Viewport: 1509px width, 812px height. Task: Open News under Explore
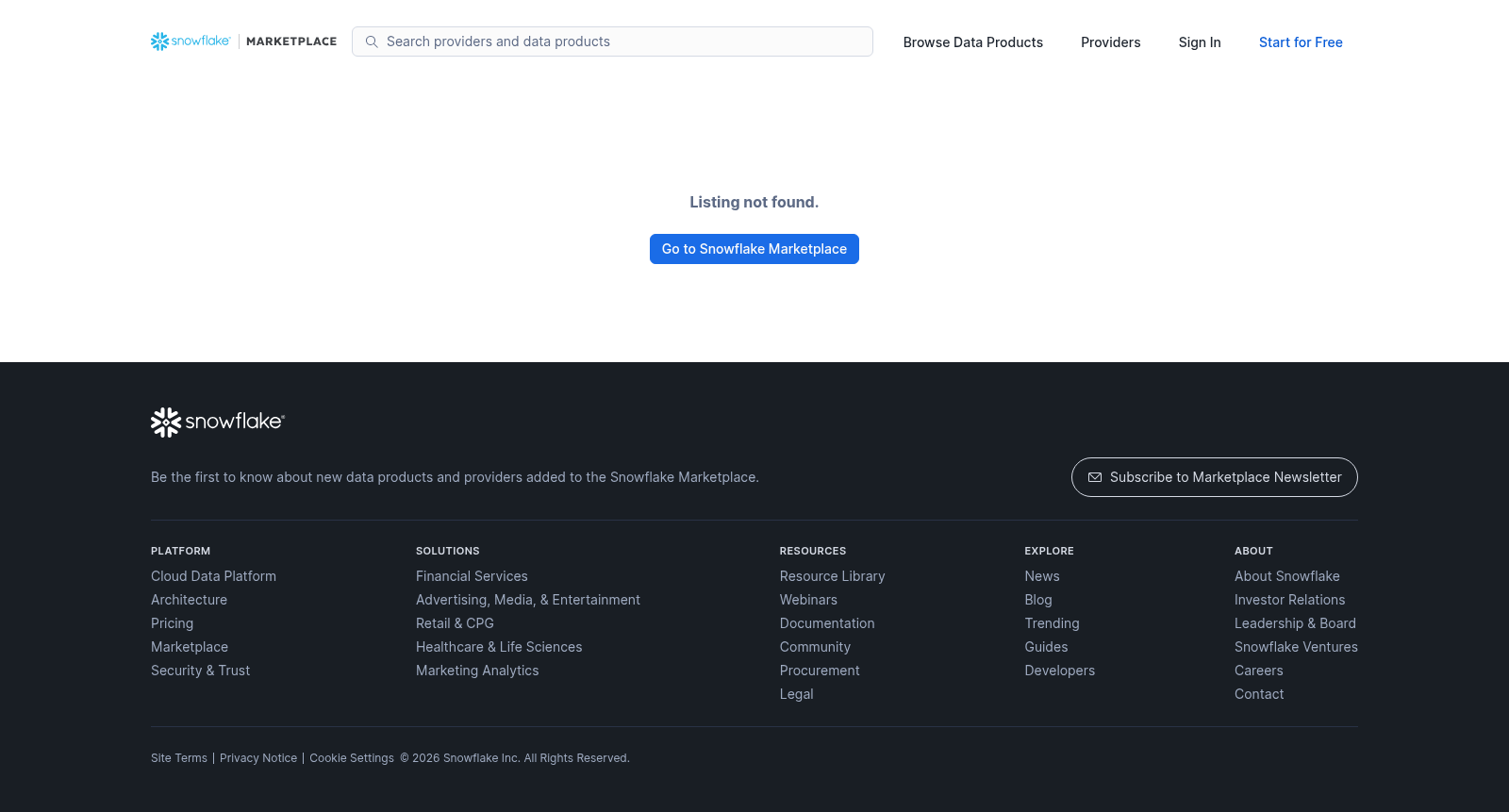coord(1042,576)
